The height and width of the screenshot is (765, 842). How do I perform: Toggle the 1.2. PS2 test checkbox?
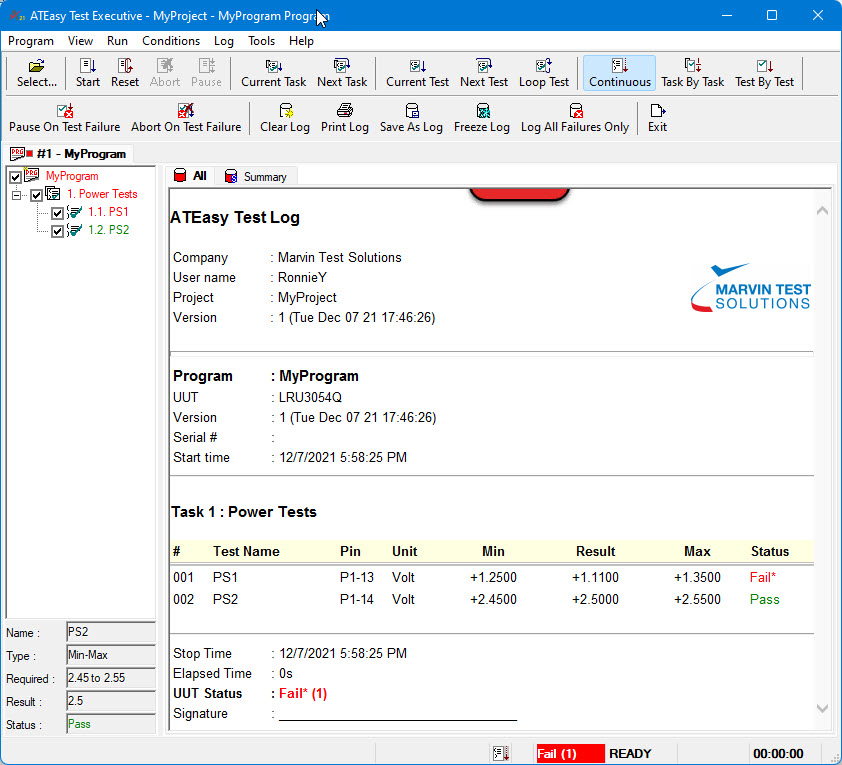[57, 231]
